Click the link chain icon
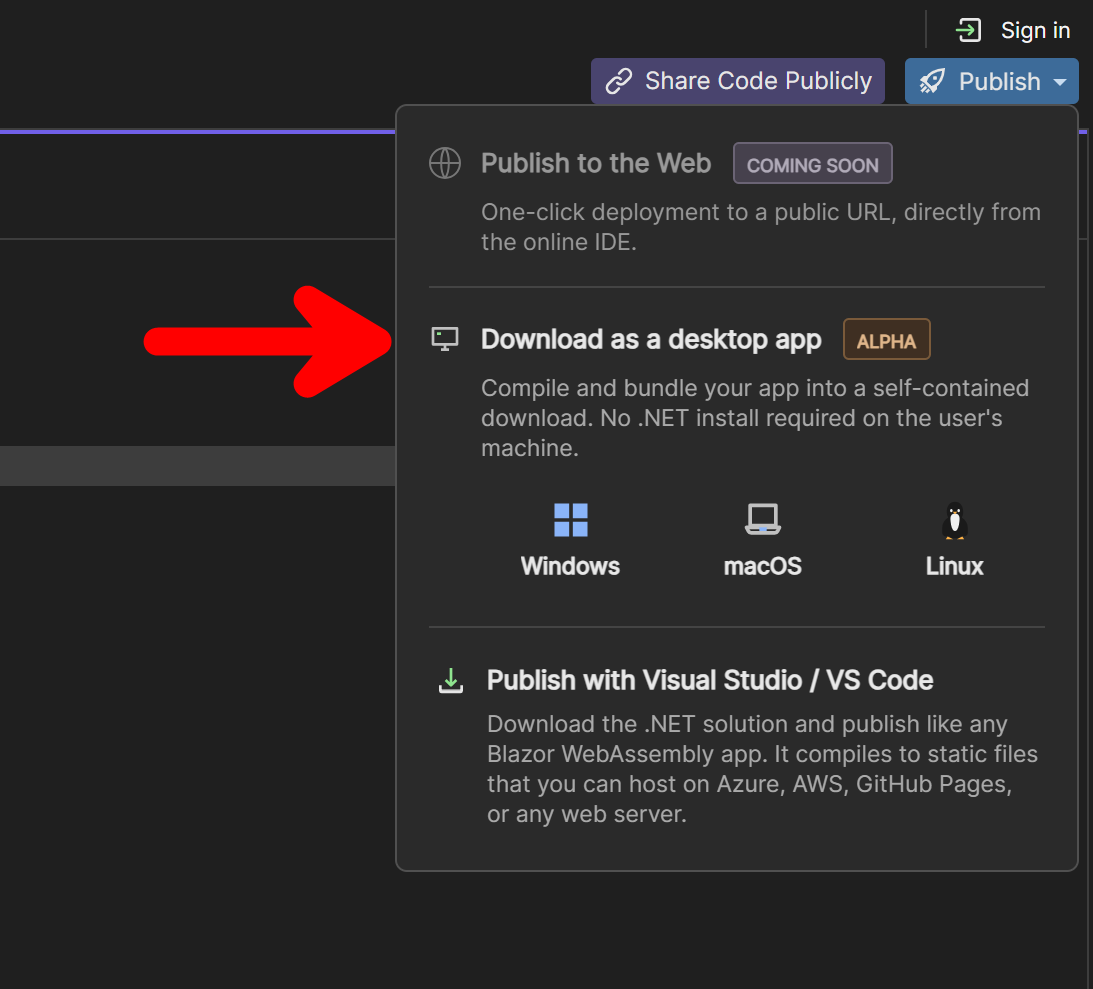Image resolution: width=1093 pixels, height=989 pixels. (618, 81)
